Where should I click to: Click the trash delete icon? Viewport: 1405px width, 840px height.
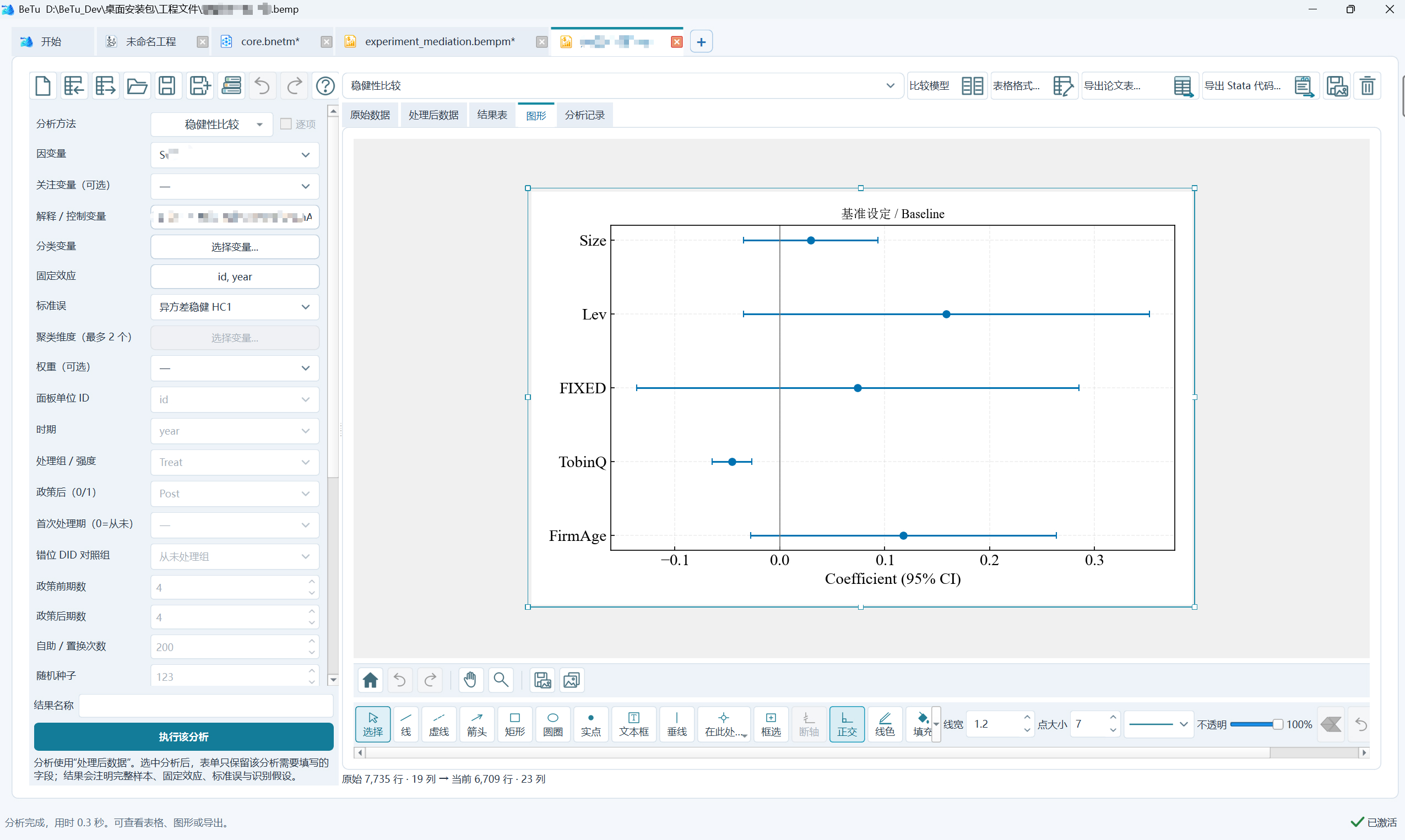click(x=1367, y=86)
